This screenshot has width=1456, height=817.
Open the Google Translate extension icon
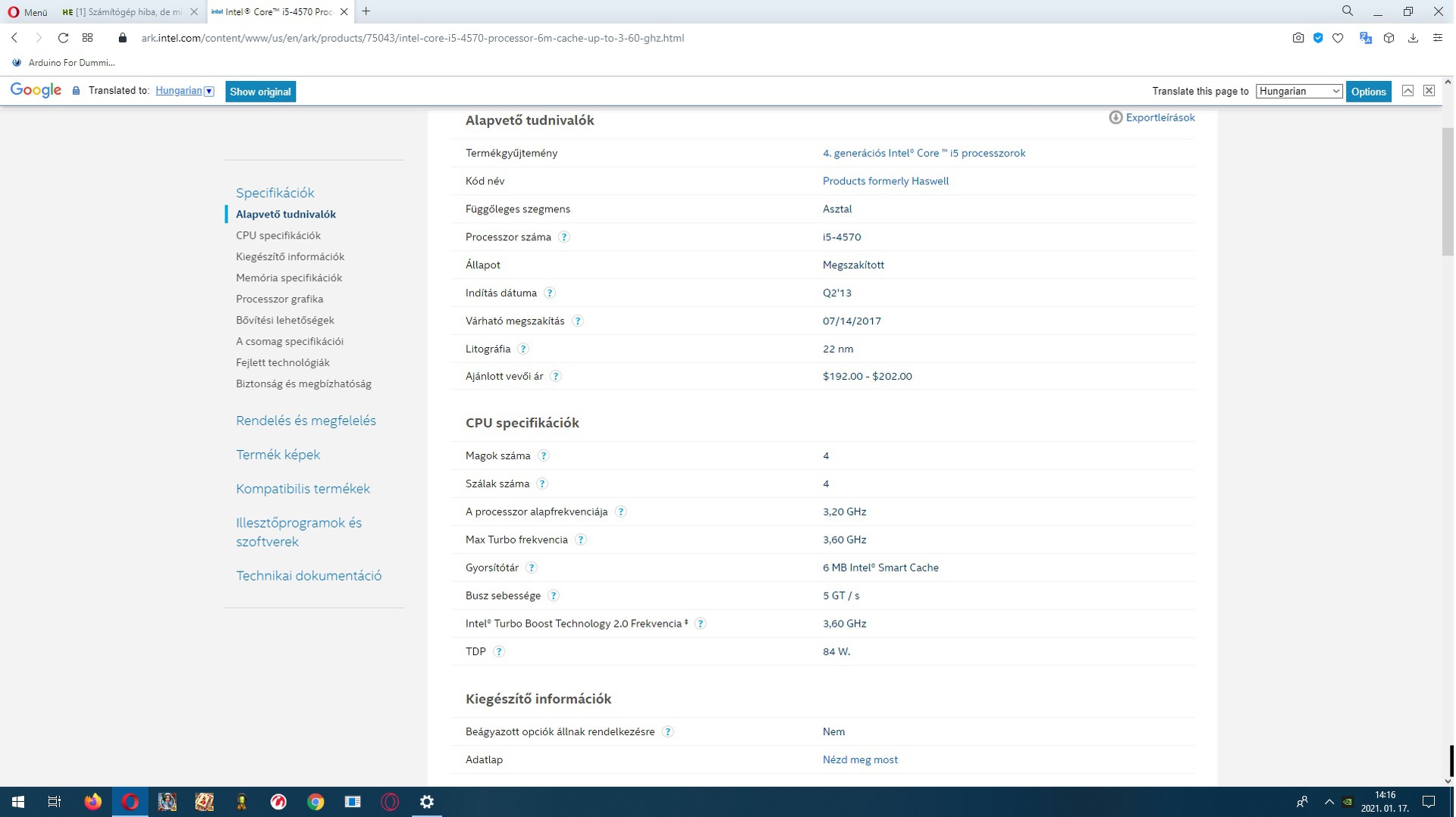(1366, 38)
